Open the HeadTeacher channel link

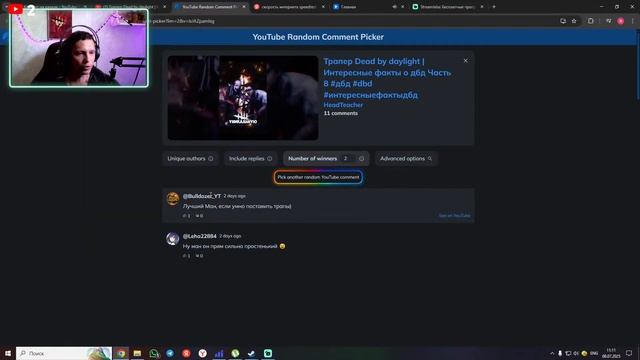pyautogui.click(x=343, y=105)
